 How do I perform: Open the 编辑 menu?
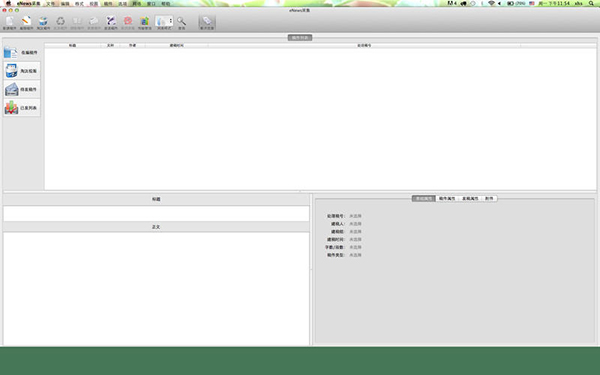(65, 3)
